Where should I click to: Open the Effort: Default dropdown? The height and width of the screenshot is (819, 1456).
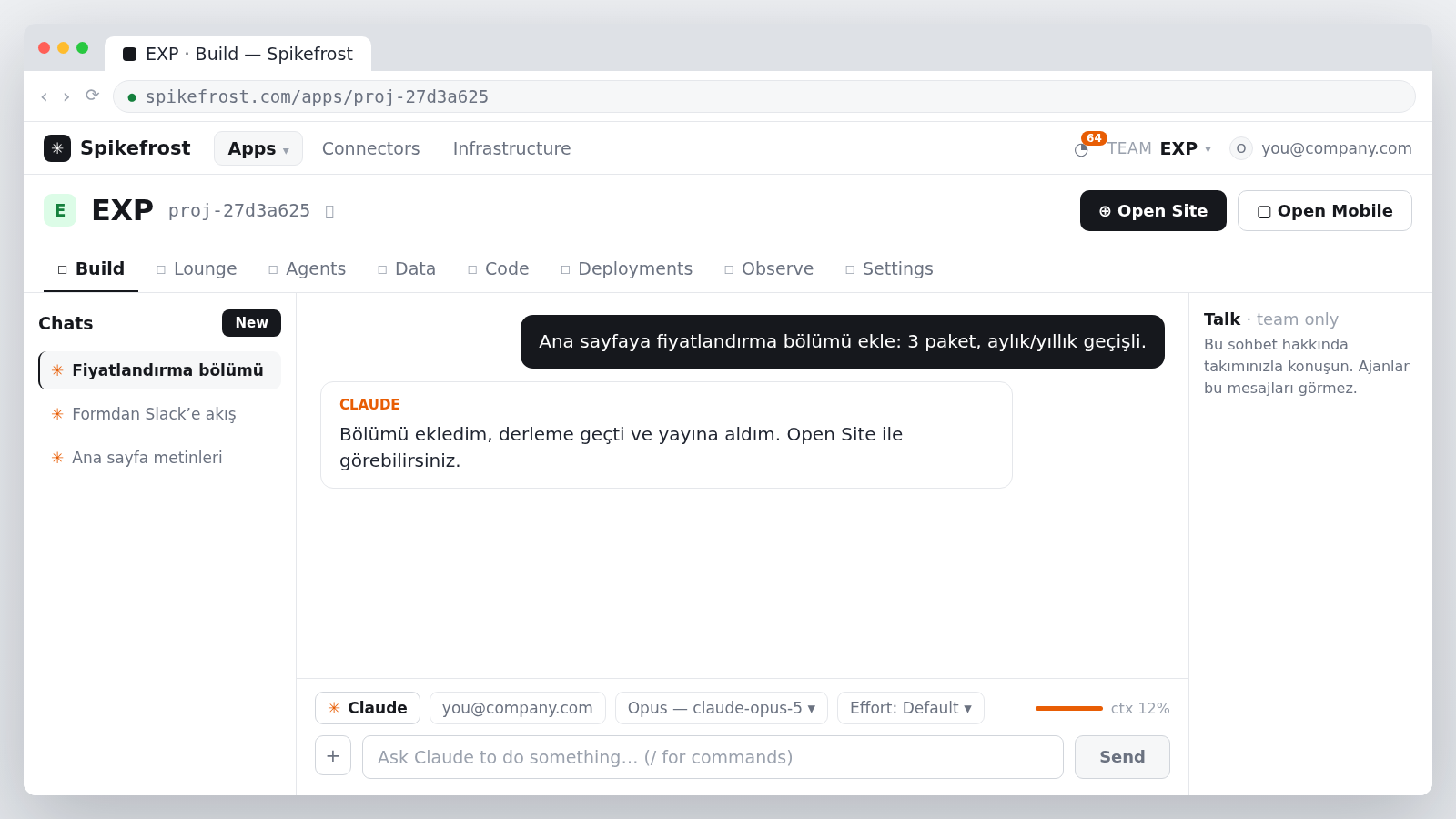[911, 708]
